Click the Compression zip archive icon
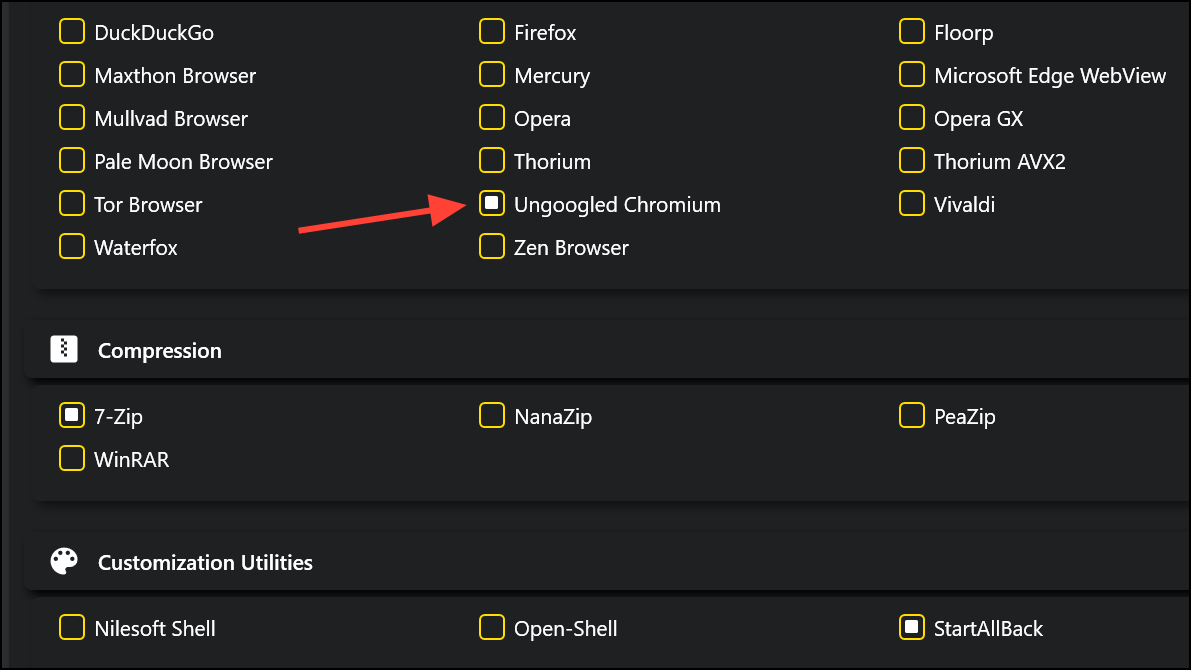Viewport: 1191px width, 670px height. pos(64,349)
